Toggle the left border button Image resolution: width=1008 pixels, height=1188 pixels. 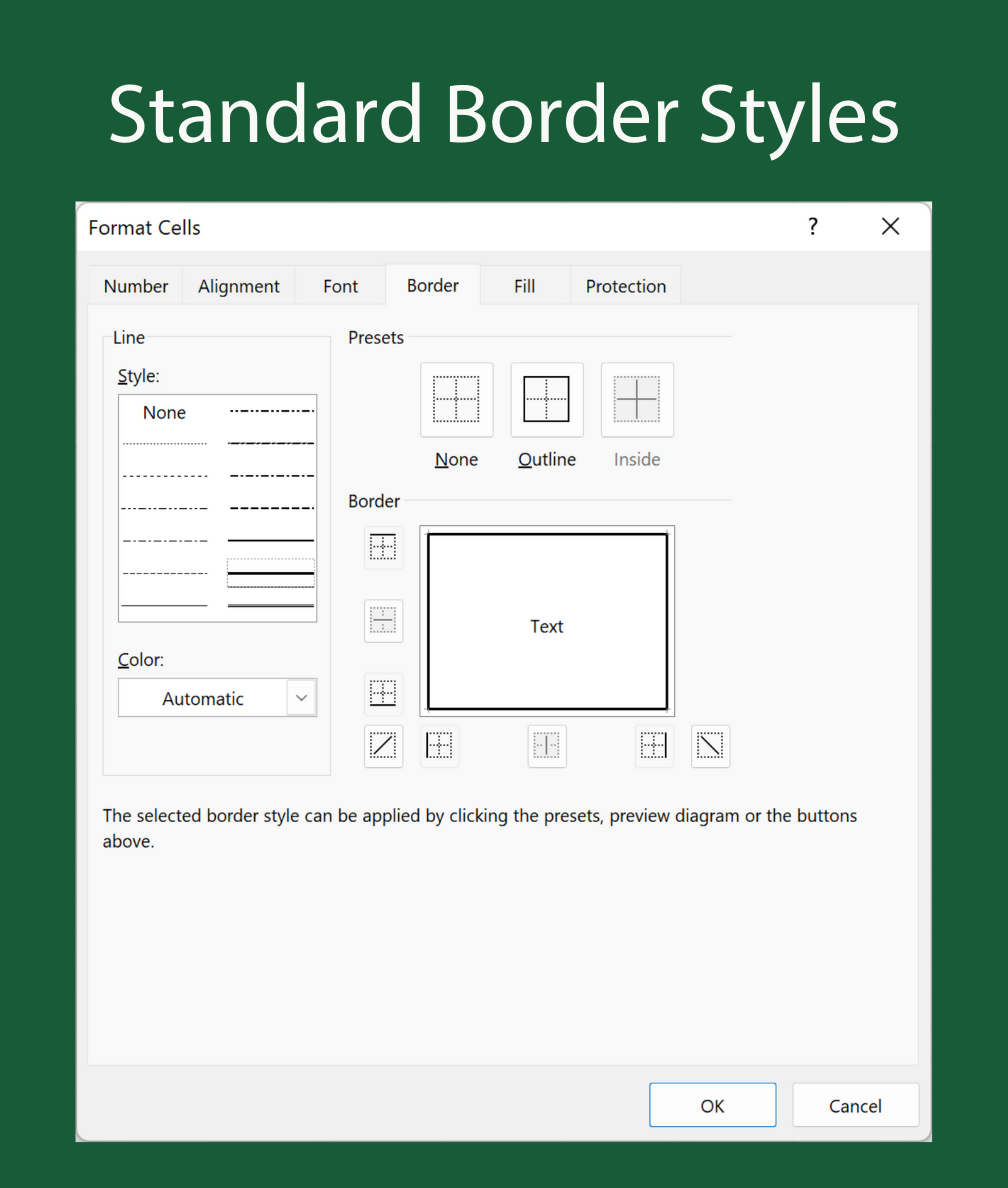pyautogui.click(x=439, y=746)
